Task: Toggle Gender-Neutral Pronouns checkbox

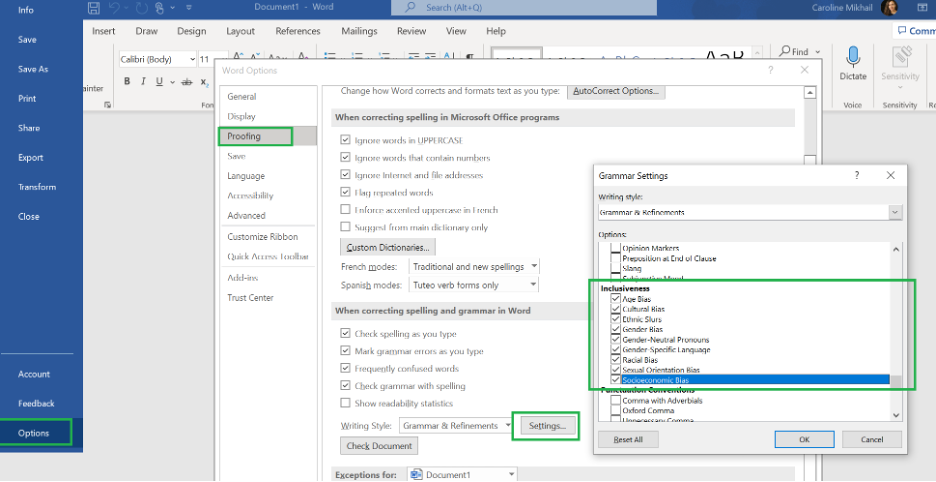Action: [x=616, y=339]
